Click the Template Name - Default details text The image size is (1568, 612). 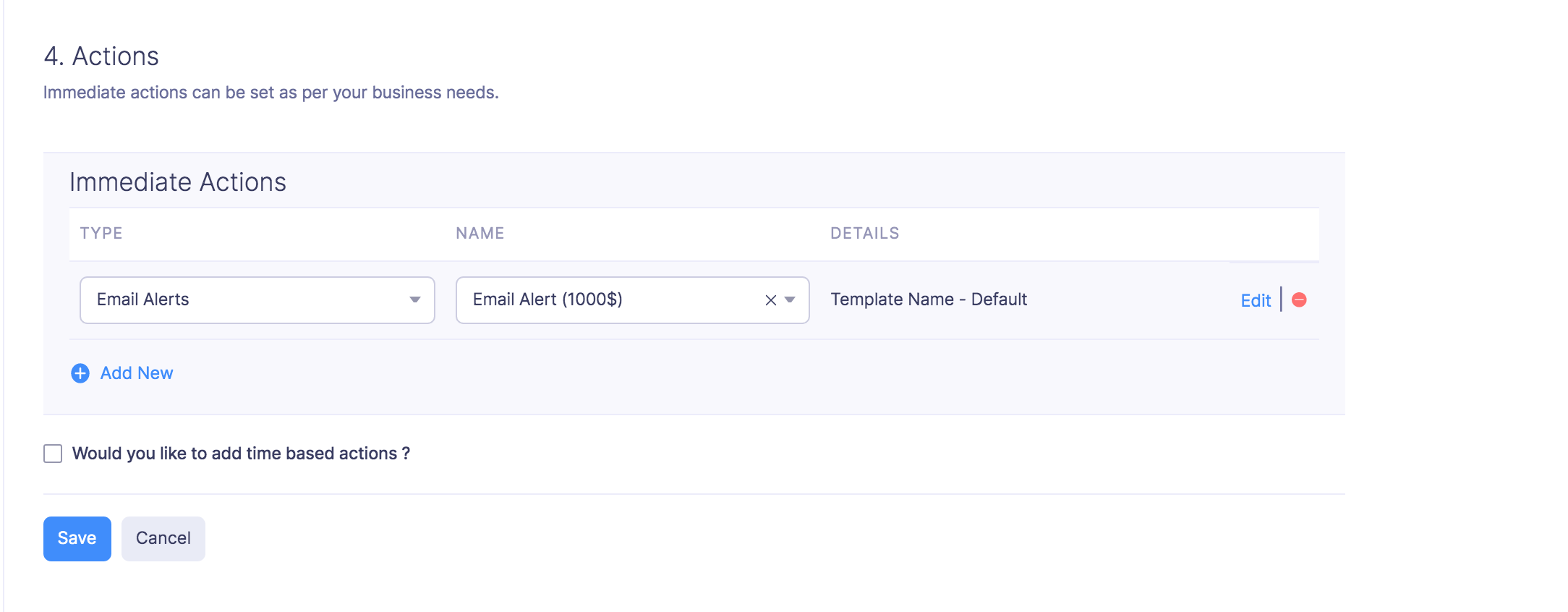pos(929,299)
